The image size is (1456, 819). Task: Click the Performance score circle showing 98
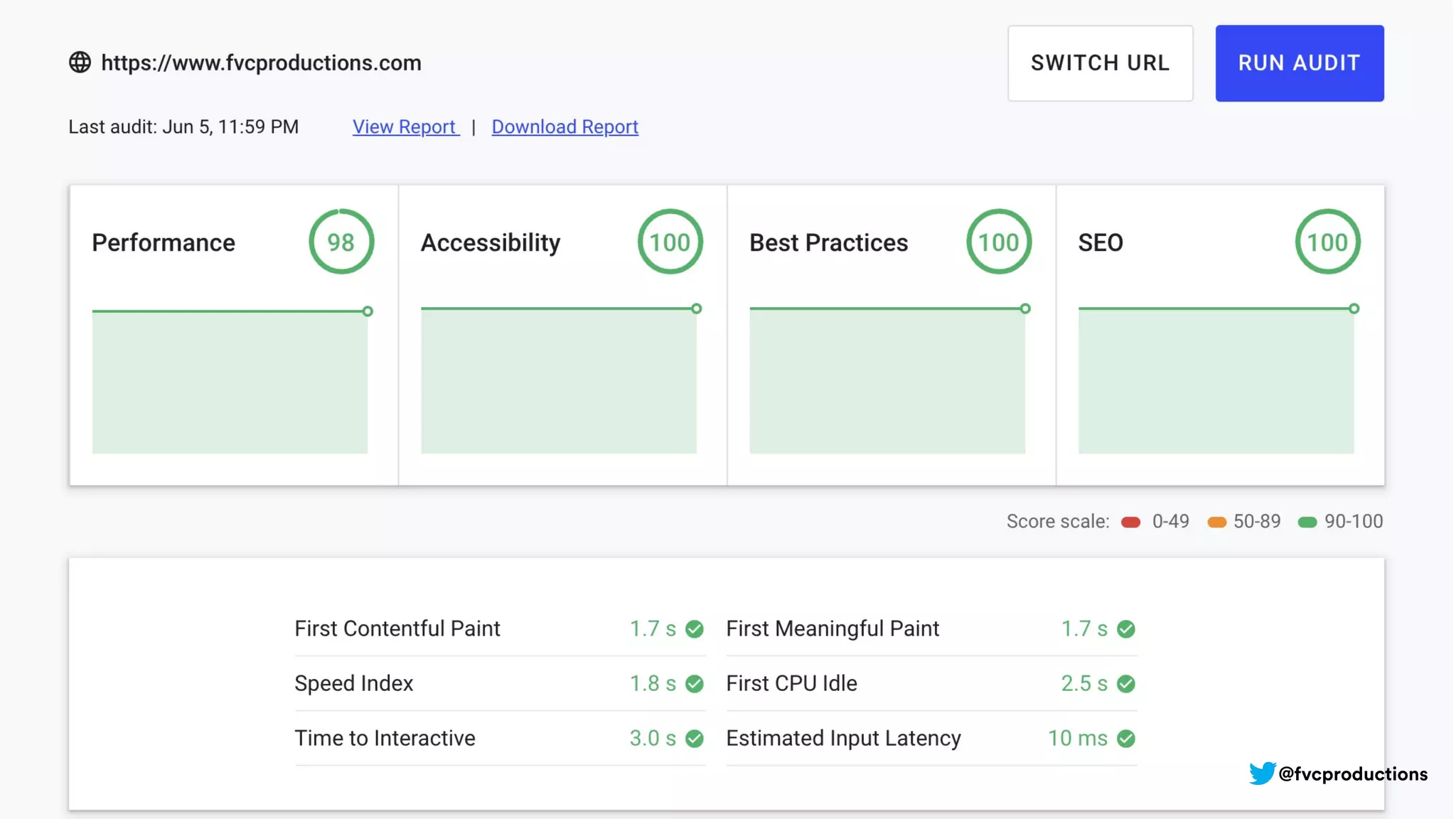point(341,242)
